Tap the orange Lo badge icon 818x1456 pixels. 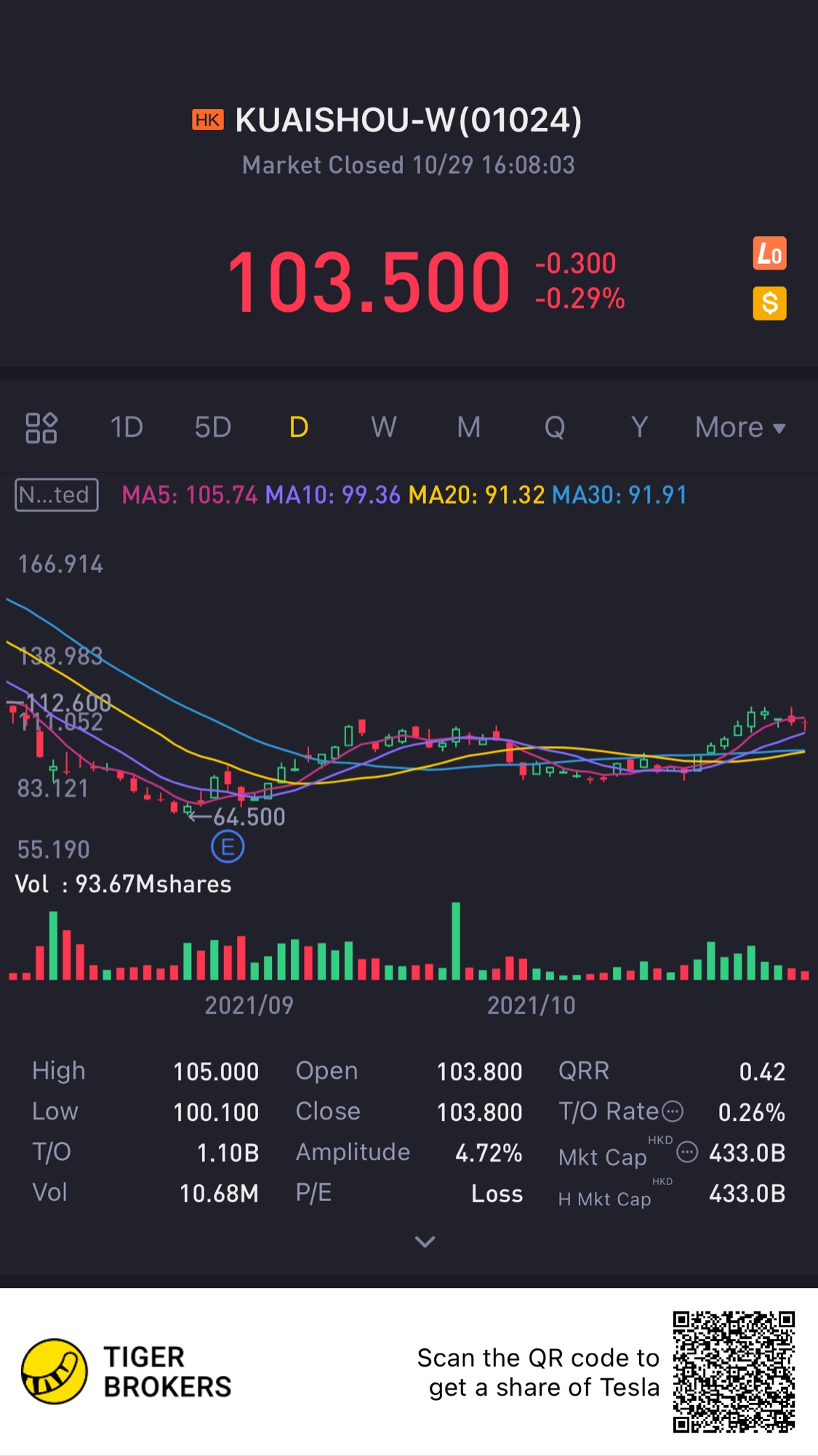(769, 254)
